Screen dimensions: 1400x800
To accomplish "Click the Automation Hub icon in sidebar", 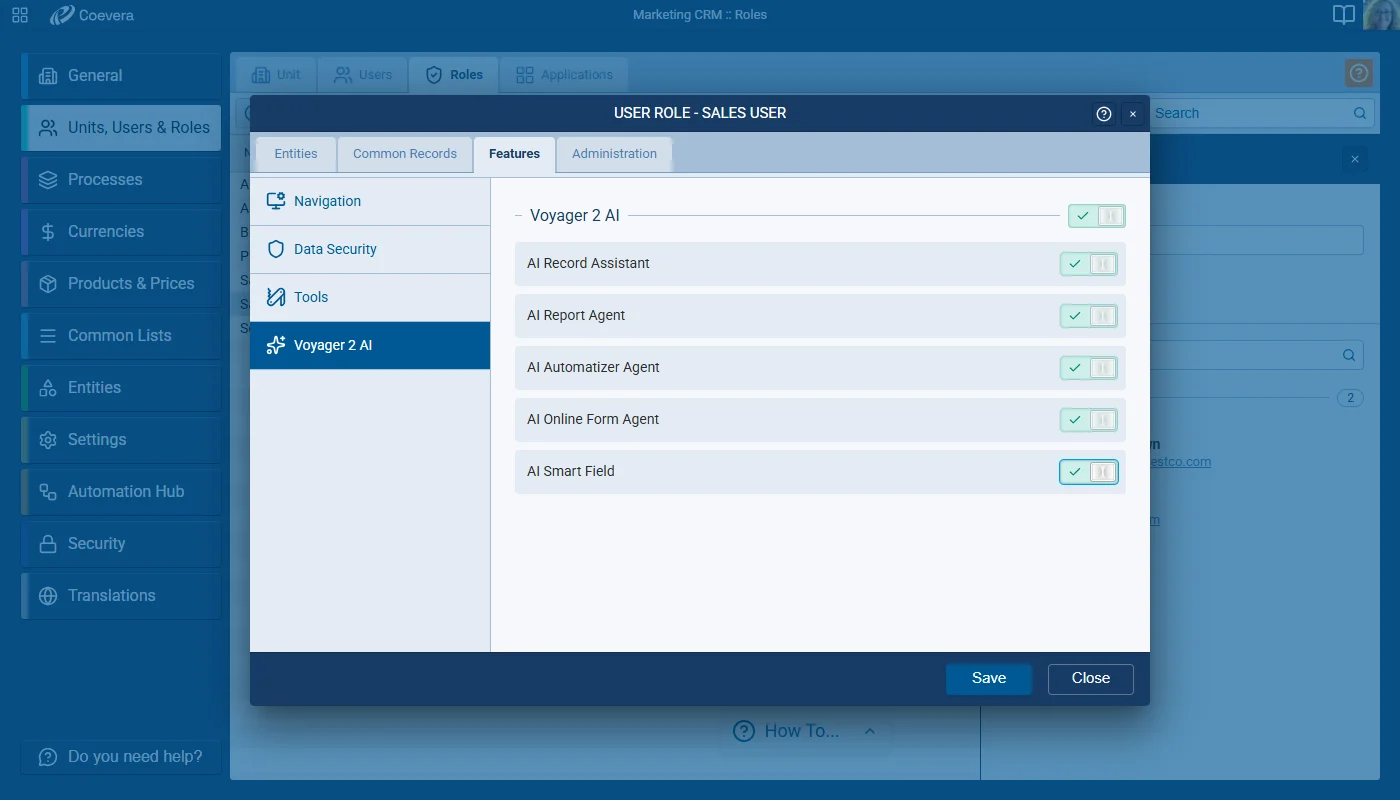I will click(47, 492).
